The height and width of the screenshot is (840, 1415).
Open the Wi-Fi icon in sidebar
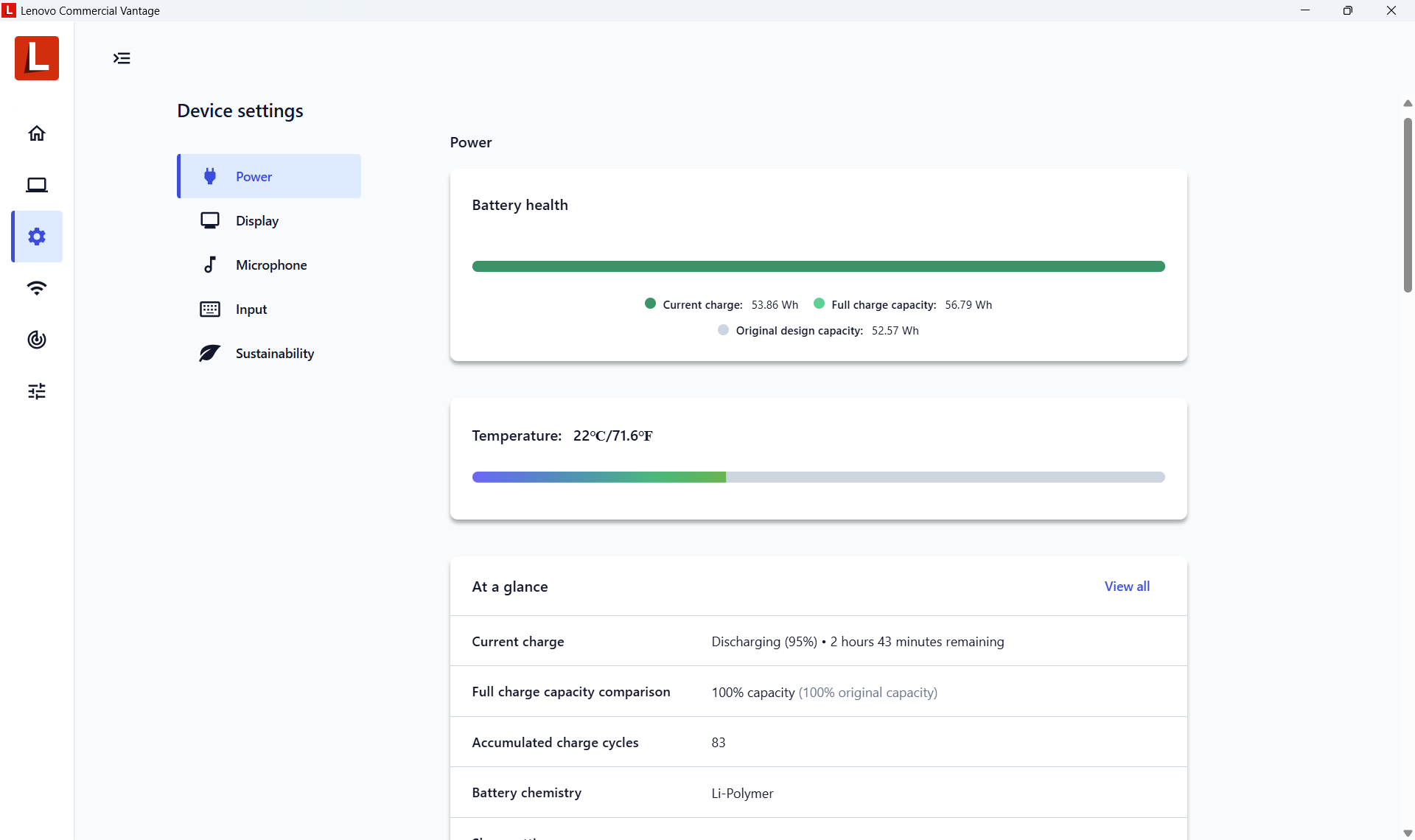[37, 288]
